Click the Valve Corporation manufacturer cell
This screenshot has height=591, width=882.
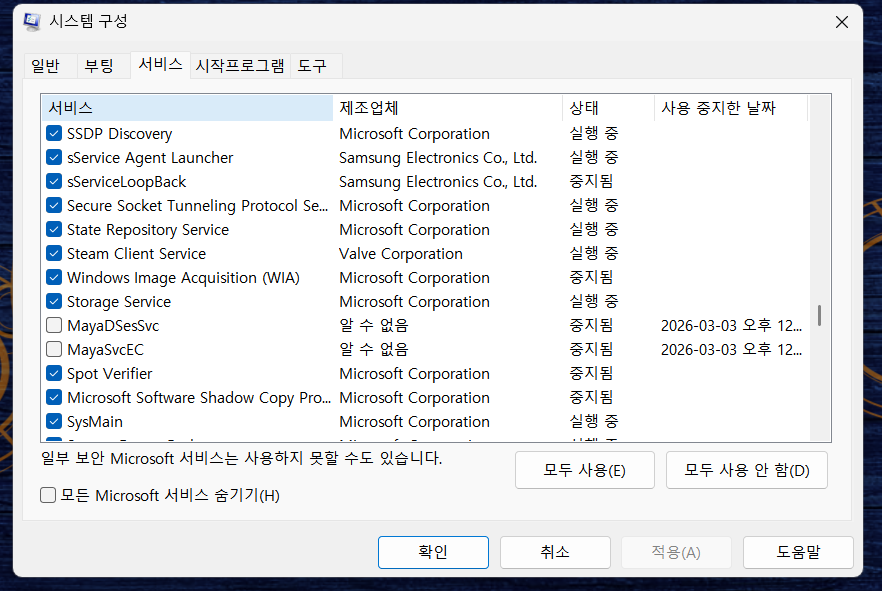(400, 254)
